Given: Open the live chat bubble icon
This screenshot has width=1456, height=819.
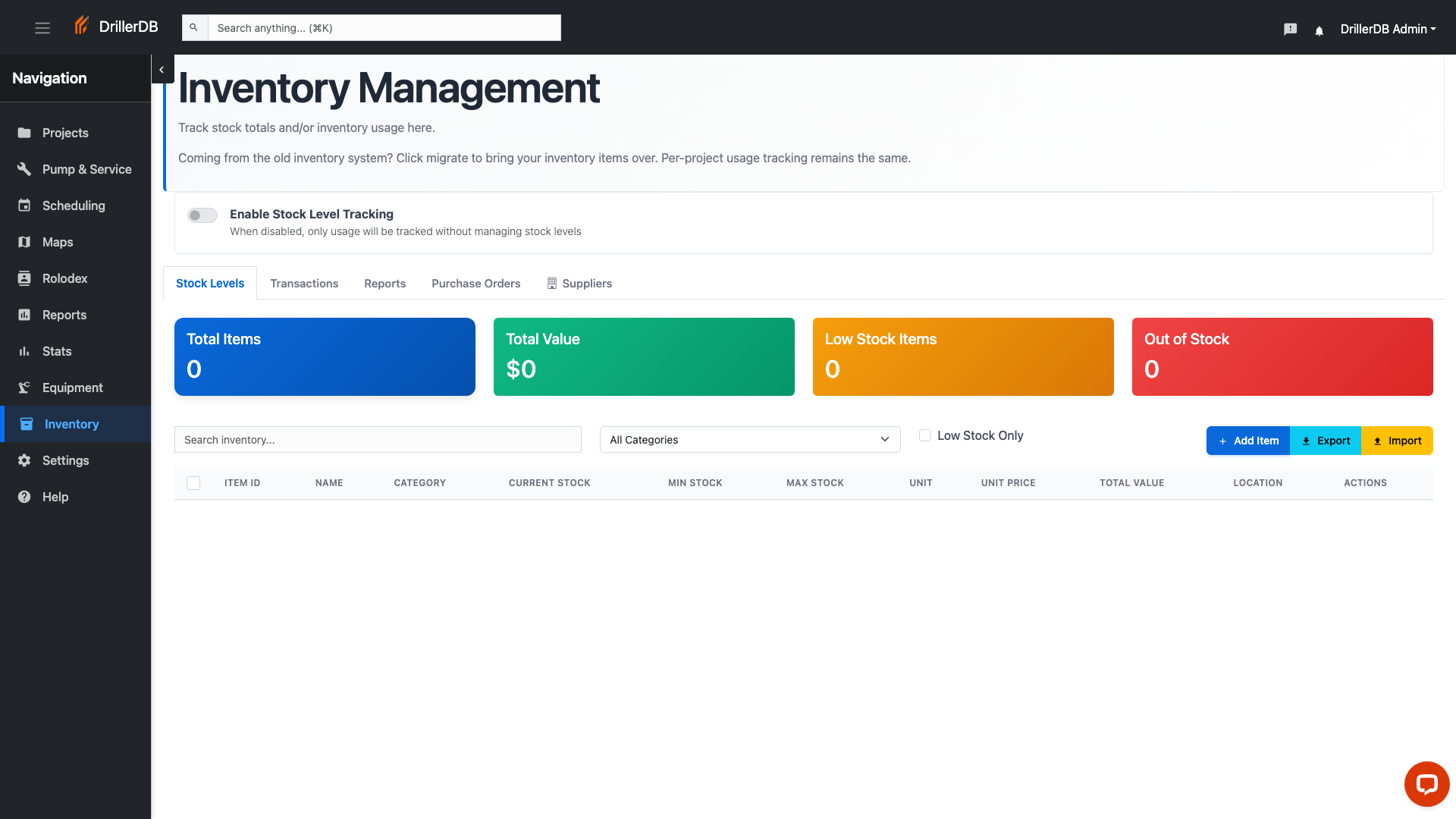Looking at the screenshot, I should 1426,784.
